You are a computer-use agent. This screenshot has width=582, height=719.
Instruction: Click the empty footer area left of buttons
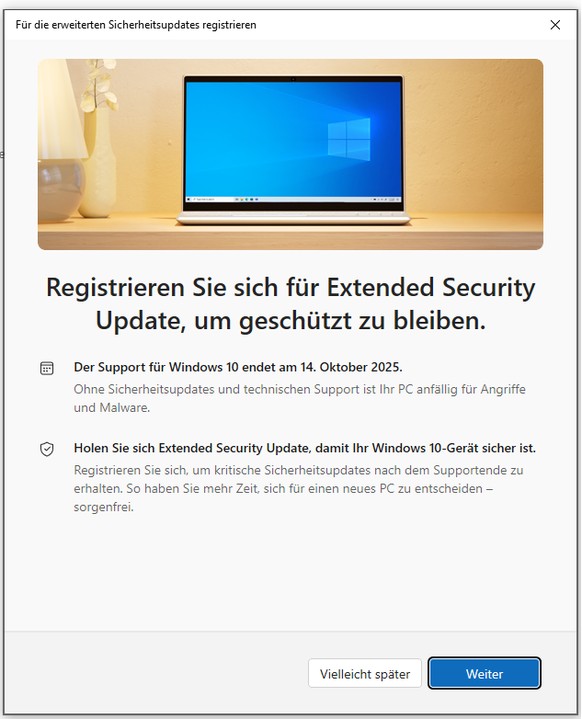point(156,673)
